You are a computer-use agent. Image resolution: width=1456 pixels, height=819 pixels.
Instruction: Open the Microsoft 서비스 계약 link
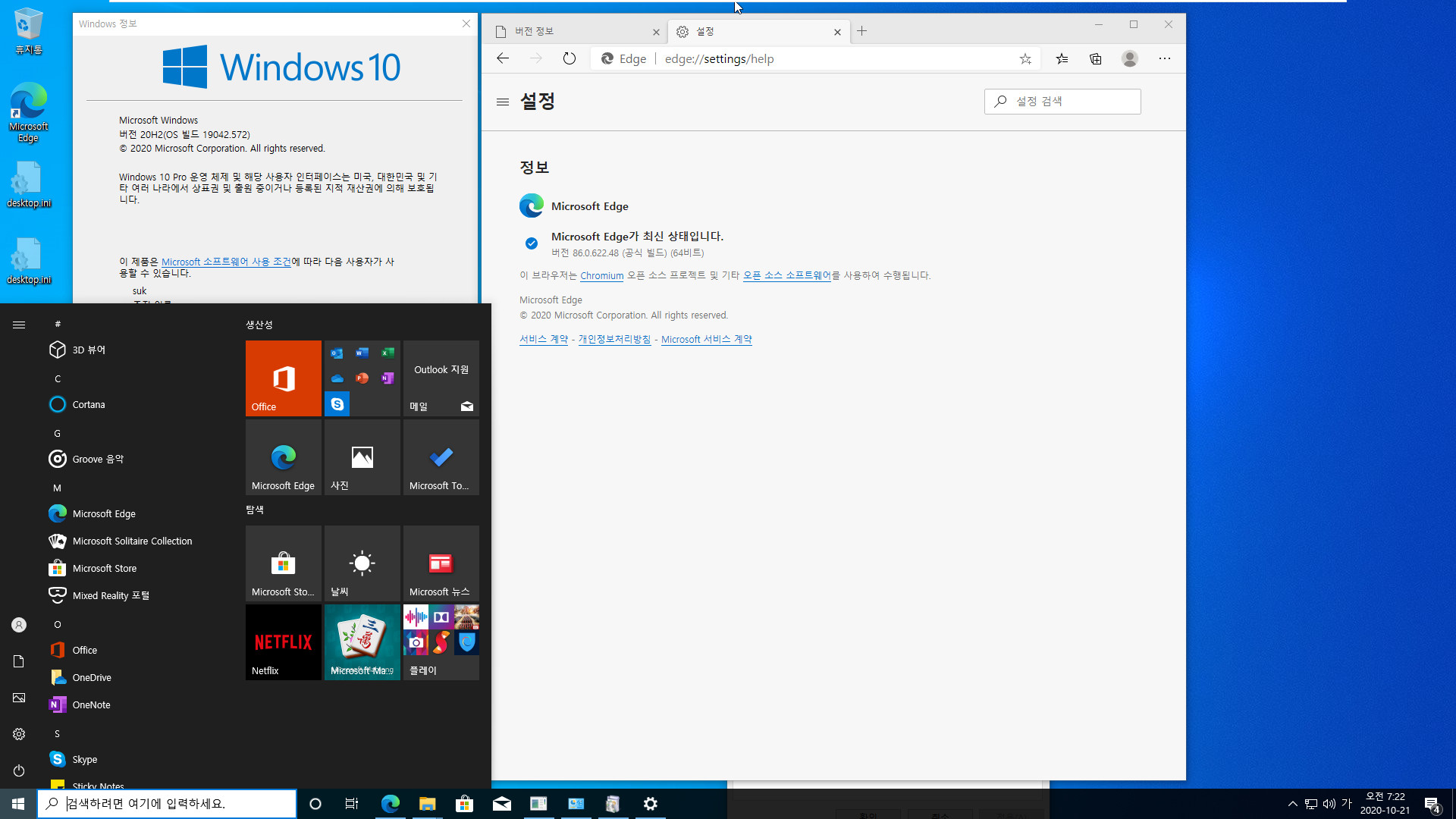click(707, 340)
